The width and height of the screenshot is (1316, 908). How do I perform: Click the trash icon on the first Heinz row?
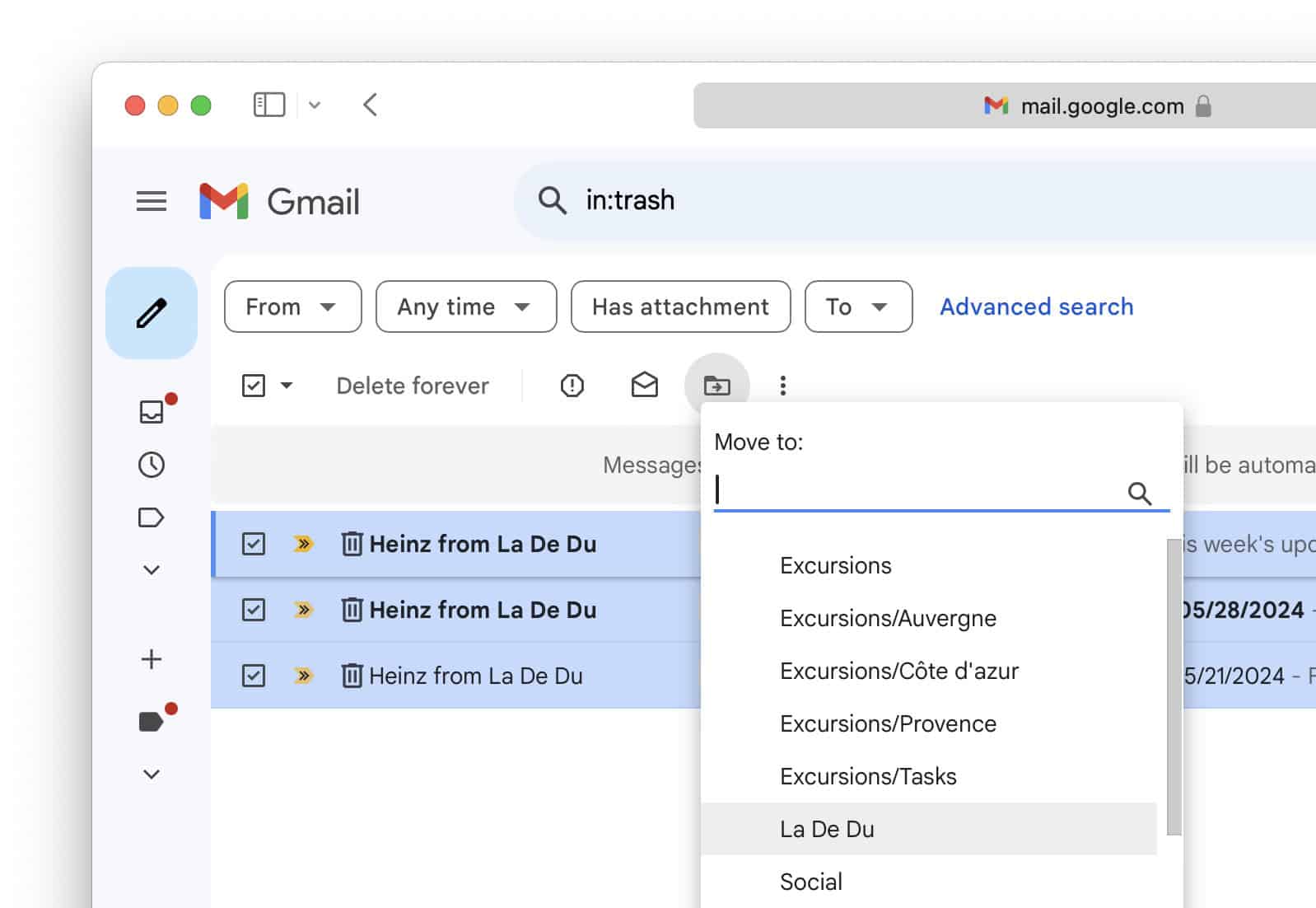352,544
